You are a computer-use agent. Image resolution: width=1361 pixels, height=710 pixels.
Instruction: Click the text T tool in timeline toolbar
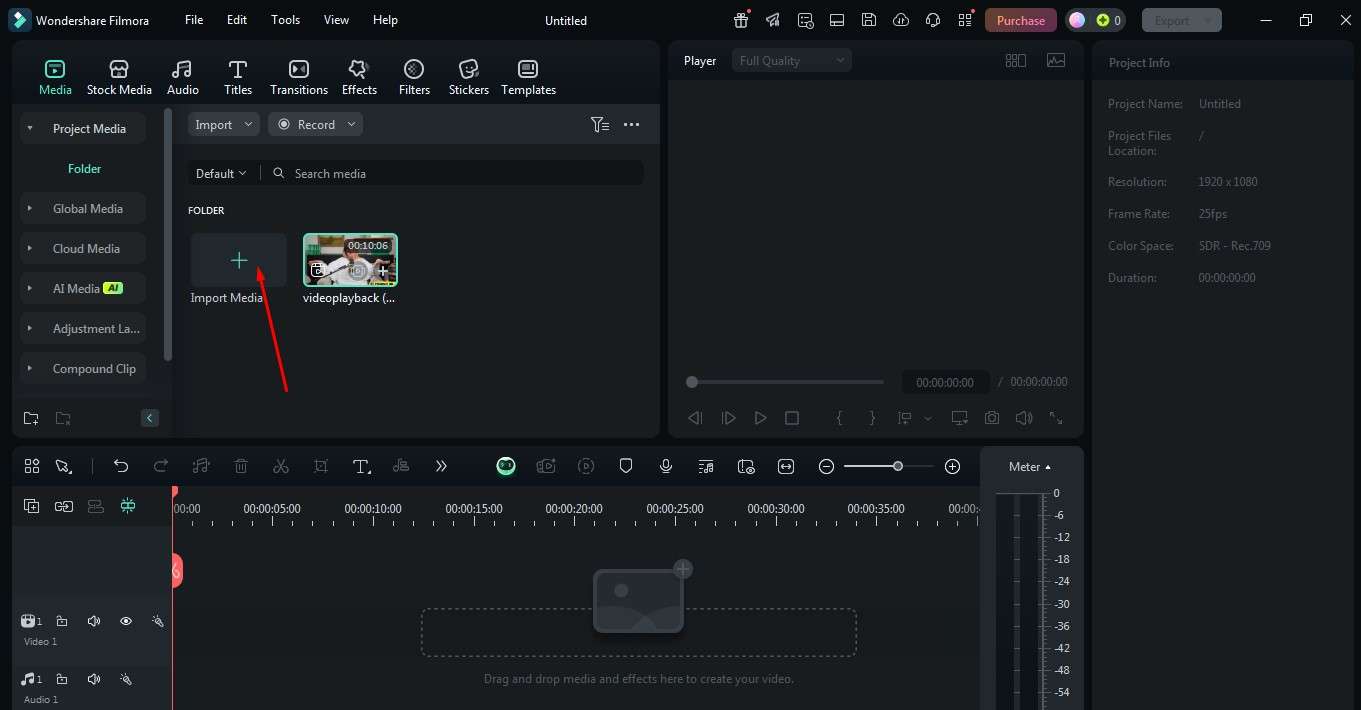pyautogui.click(x=361, y=466)
